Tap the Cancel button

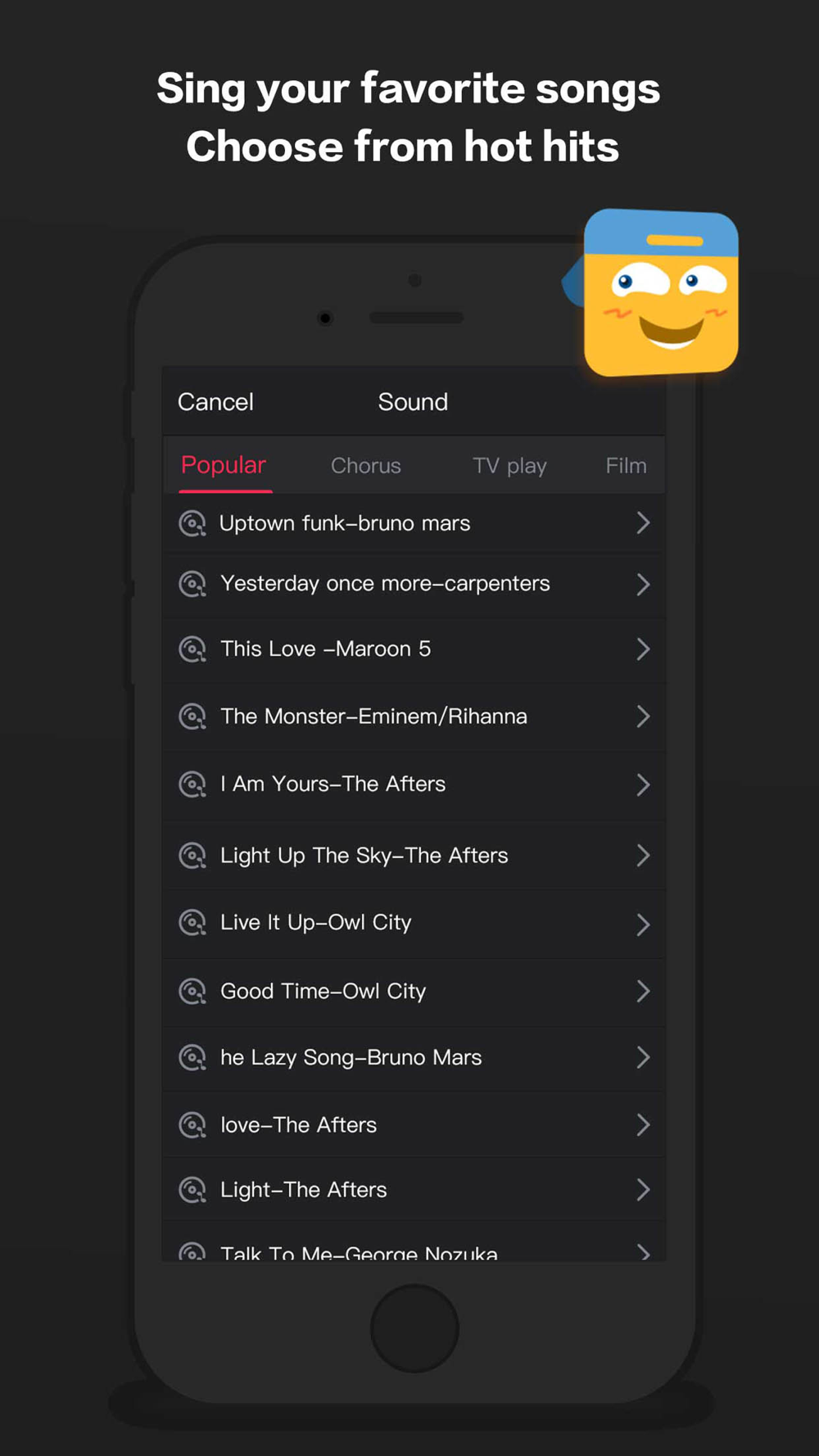[x=215, y=402]
